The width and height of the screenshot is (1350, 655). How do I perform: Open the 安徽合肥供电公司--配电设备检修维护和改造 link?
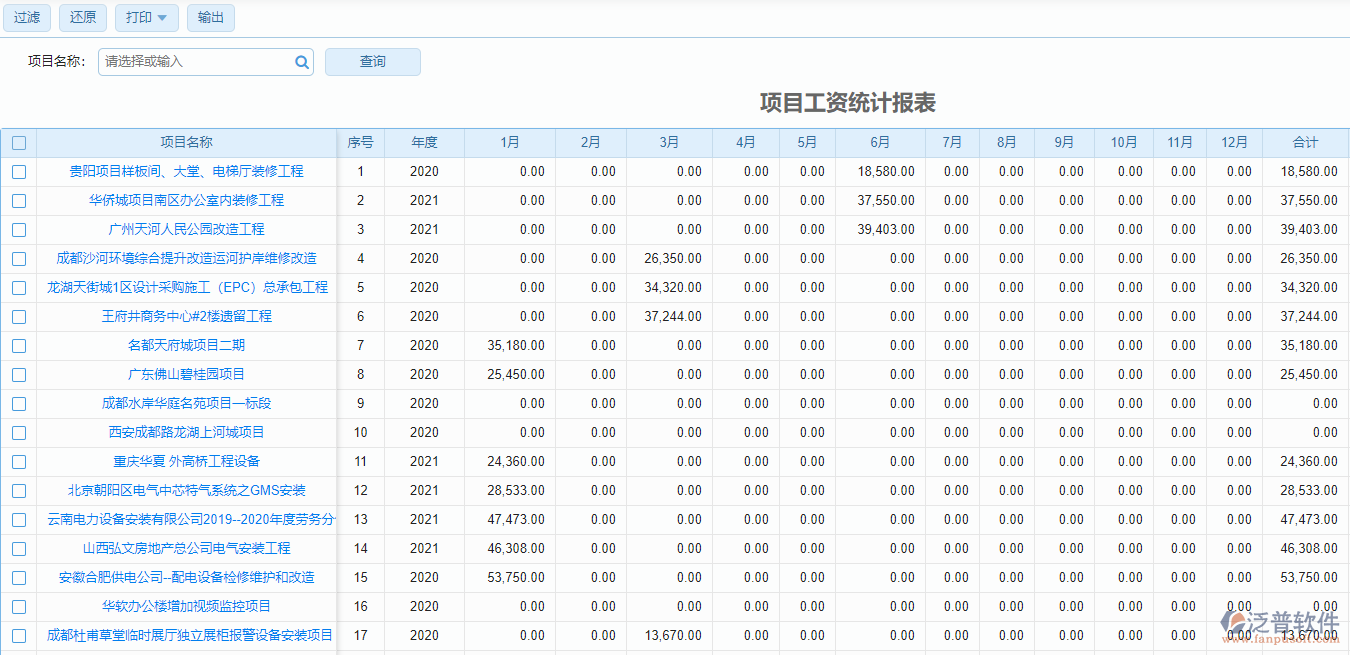(185, 577)
